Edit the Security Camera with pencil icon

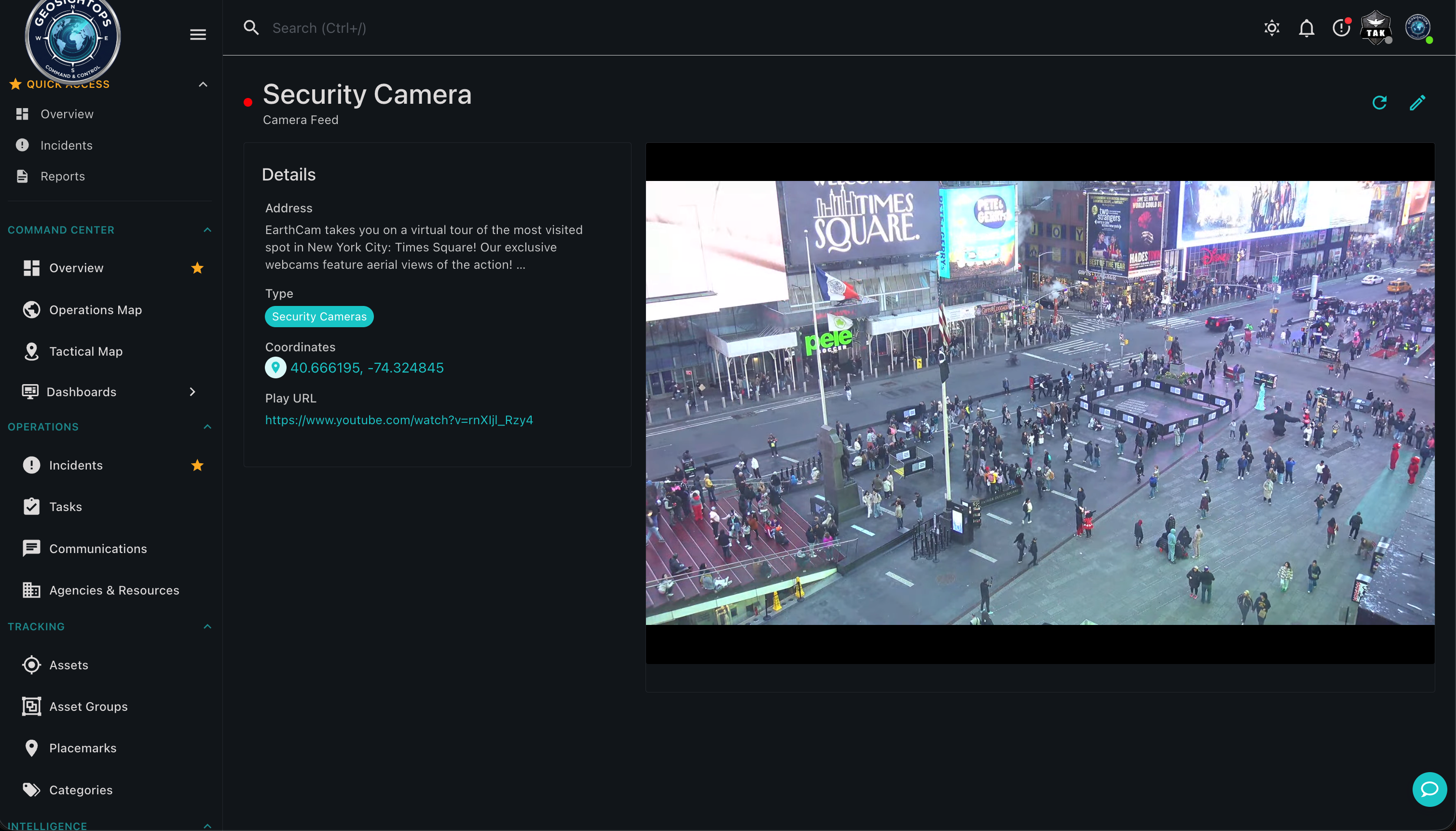click(x=1418, y=103)
